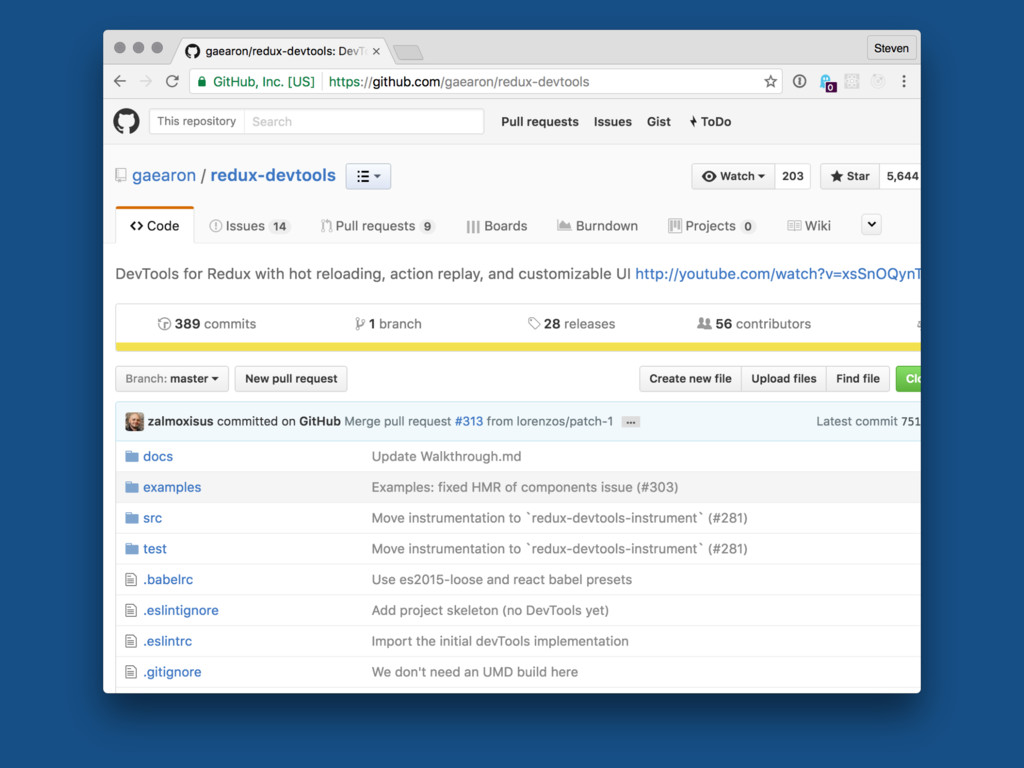Click the .eslintrc file icon

tap(131, 641)
